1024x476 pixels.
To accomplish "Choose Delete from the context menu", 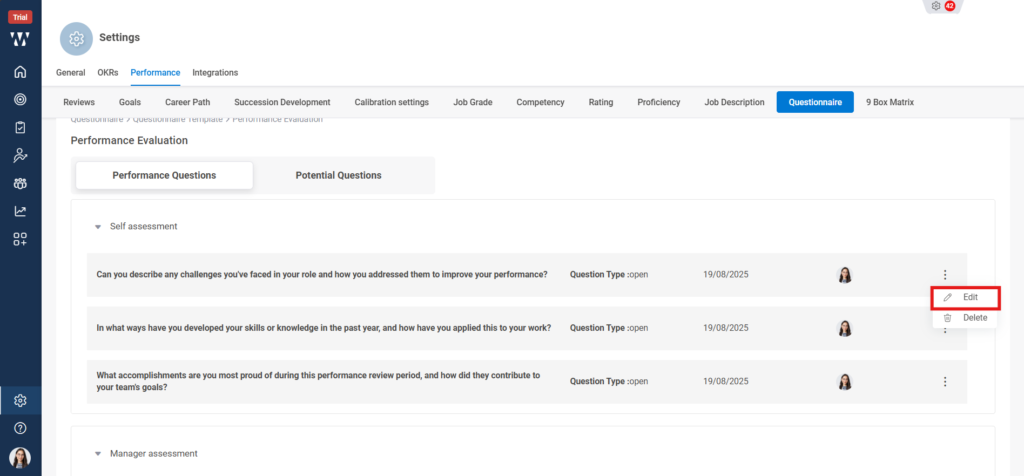I will [965, 318].
